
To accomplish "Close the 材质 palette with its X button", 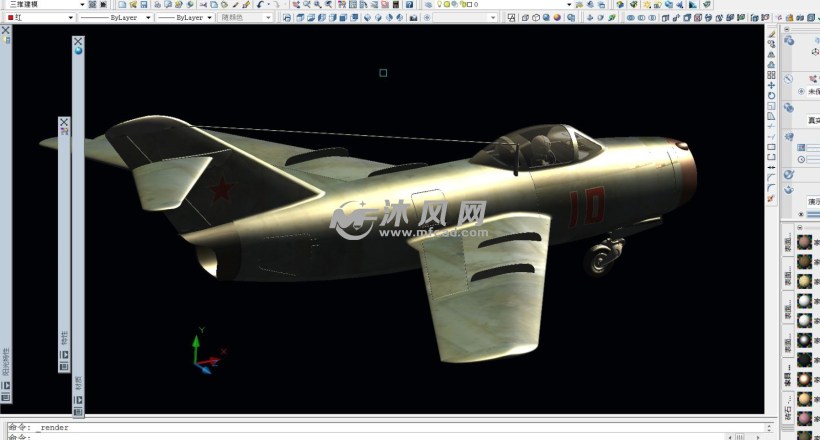I will (78, 42).
